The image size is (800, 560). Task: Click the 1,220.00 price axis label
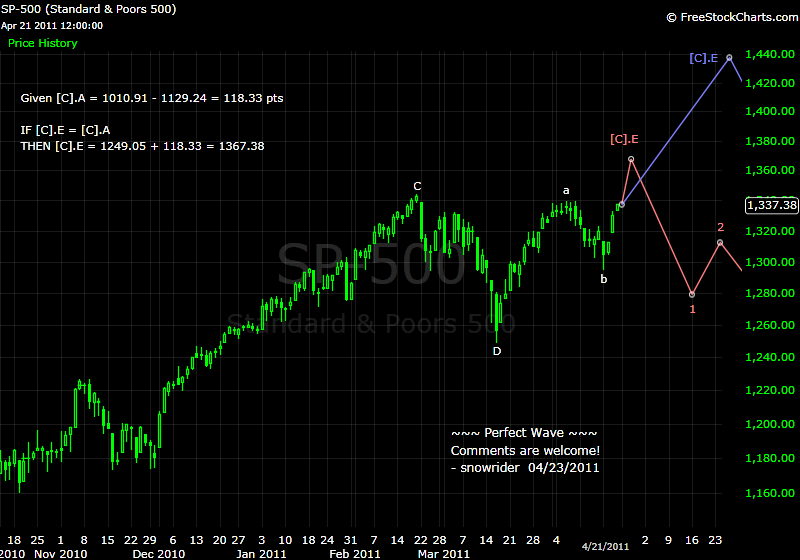pyautogui.click(x=770, y=390)
